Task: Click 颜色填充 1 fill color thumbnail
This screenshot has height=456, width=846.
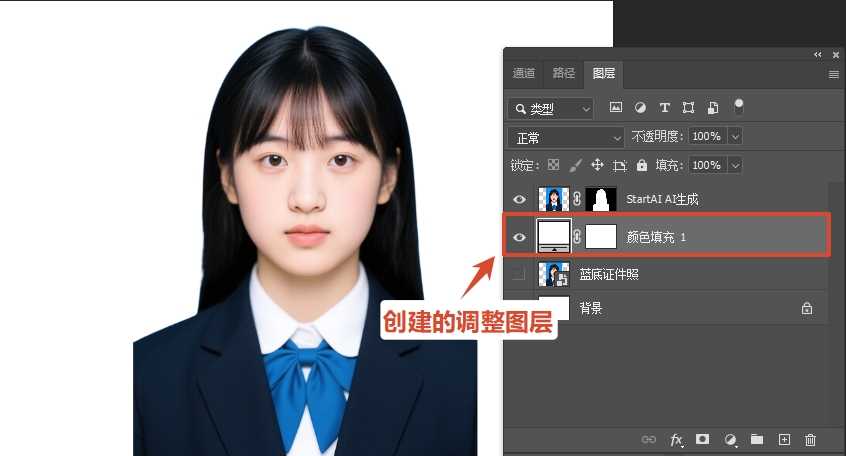Action: pyautogui.click(x=554, y=236)
